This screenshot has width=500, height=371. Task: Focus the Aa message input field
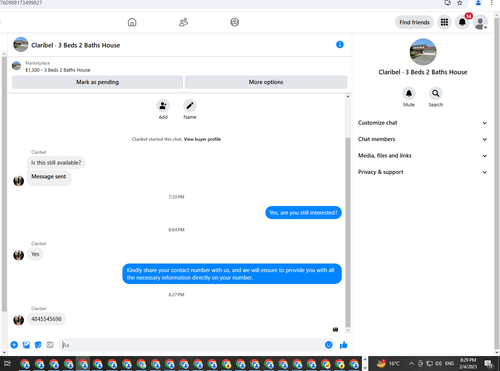pyautogui.click(x=193, y=345)
